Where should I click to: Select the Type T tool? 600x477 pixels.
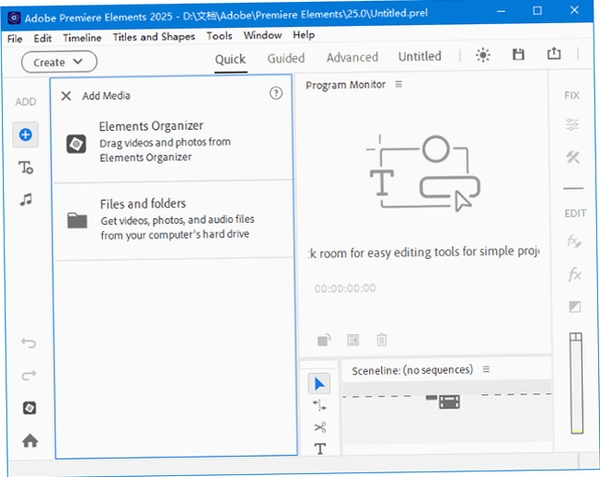click(x=320, y=449)
